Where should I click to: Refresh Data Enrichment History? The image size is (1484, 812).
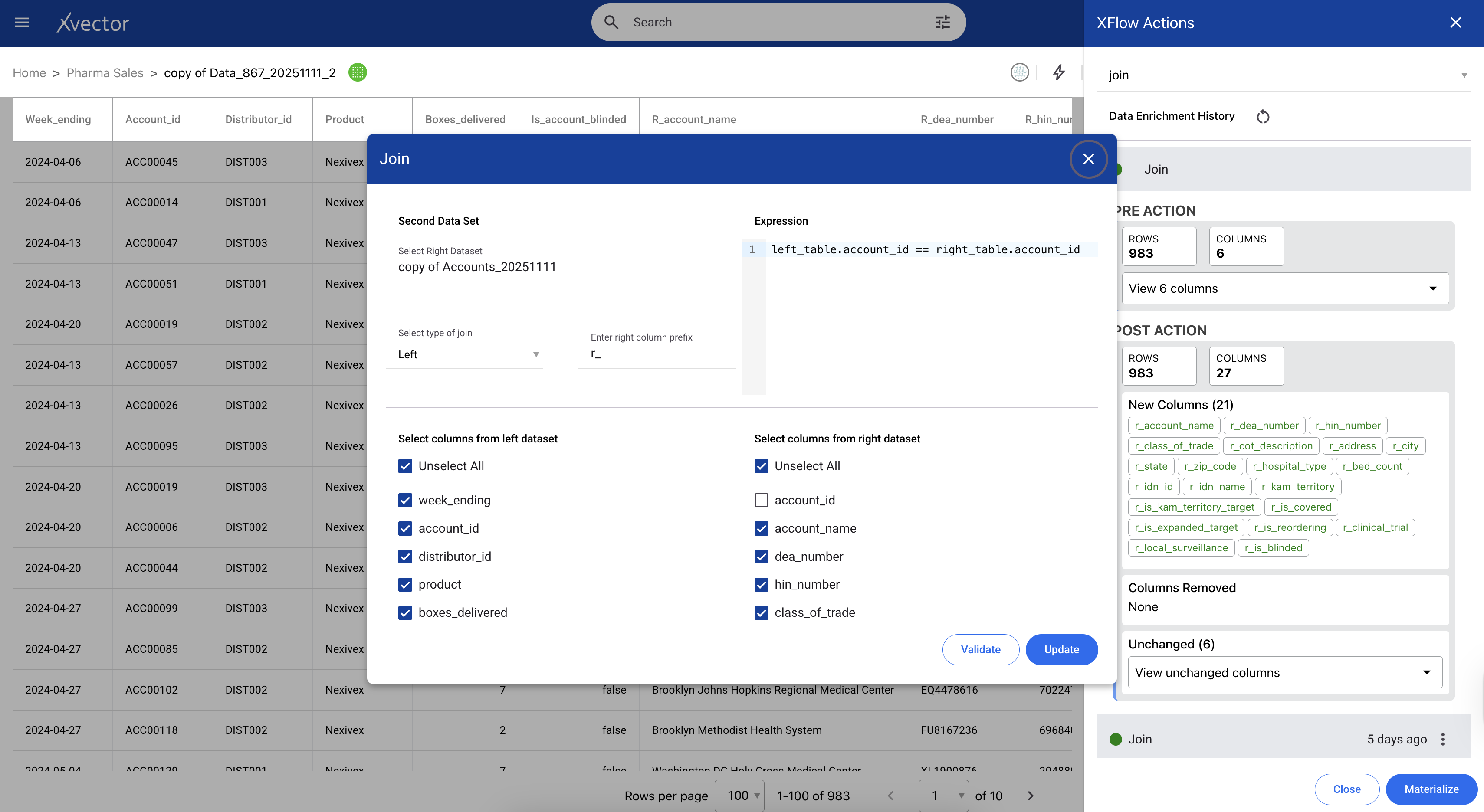(x=1263, y=116)
